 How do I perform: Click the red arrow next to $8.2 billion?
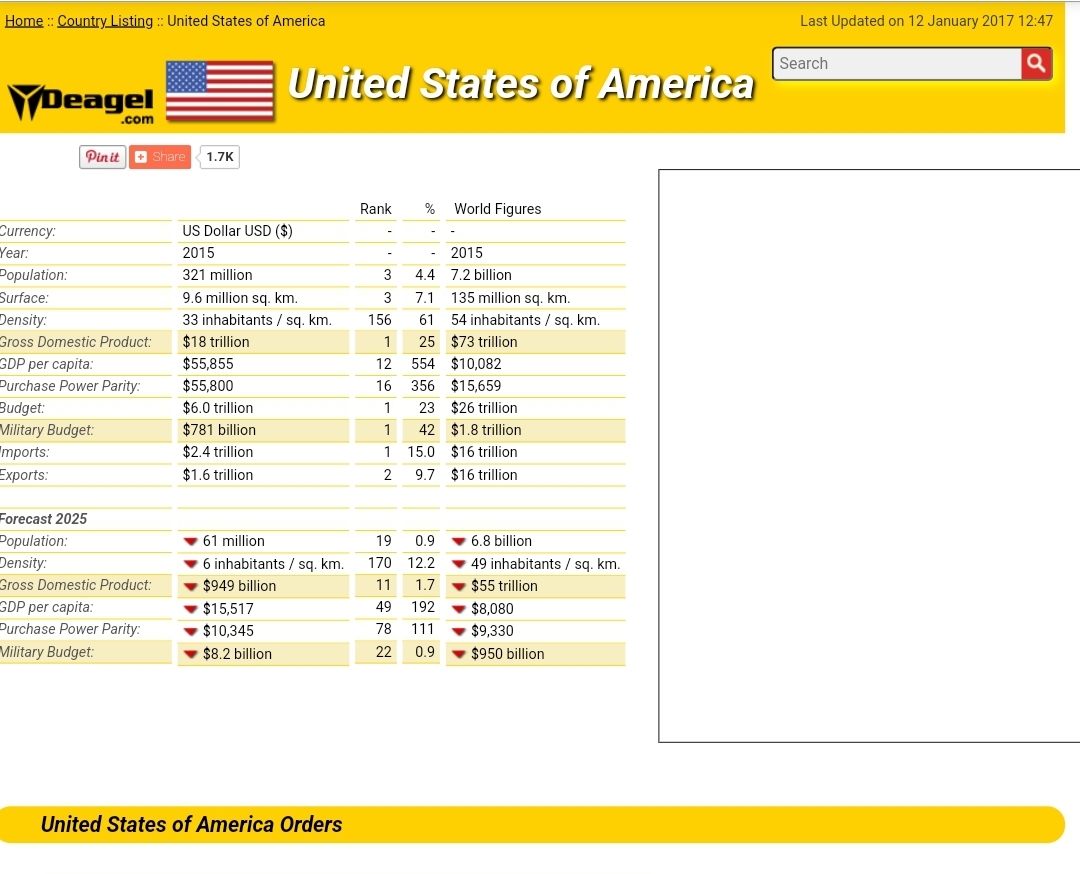tap(191, 654)
